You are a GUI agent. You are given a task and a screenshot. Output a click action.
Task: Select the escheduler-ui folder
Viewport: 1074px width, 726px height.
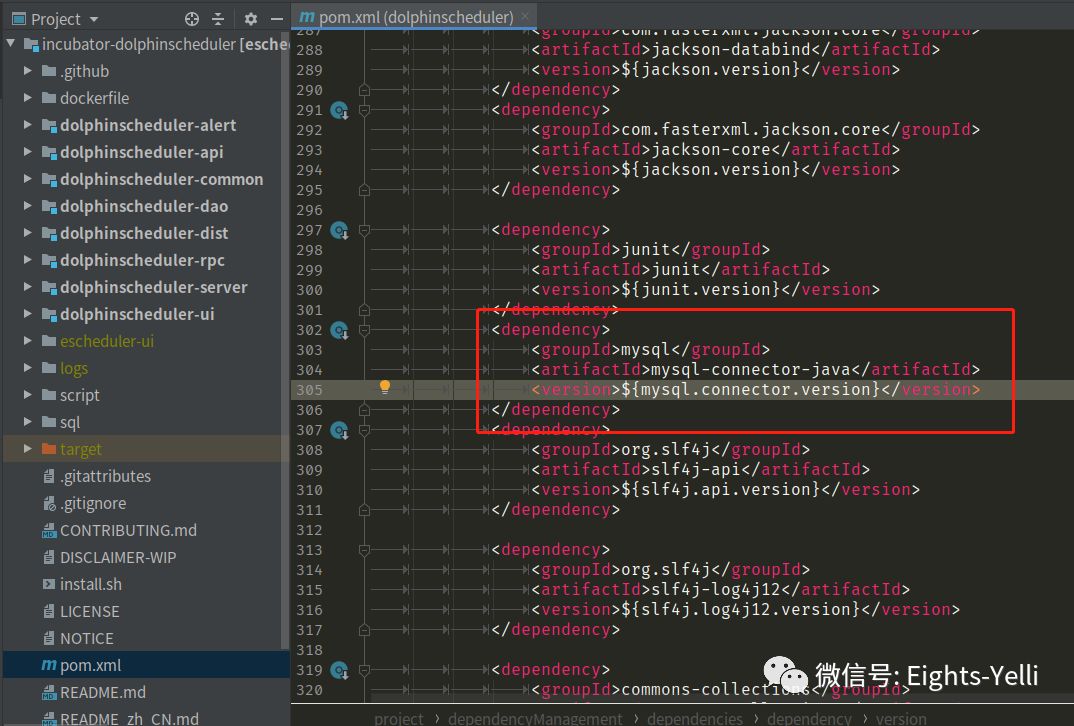tap(107, 341)
